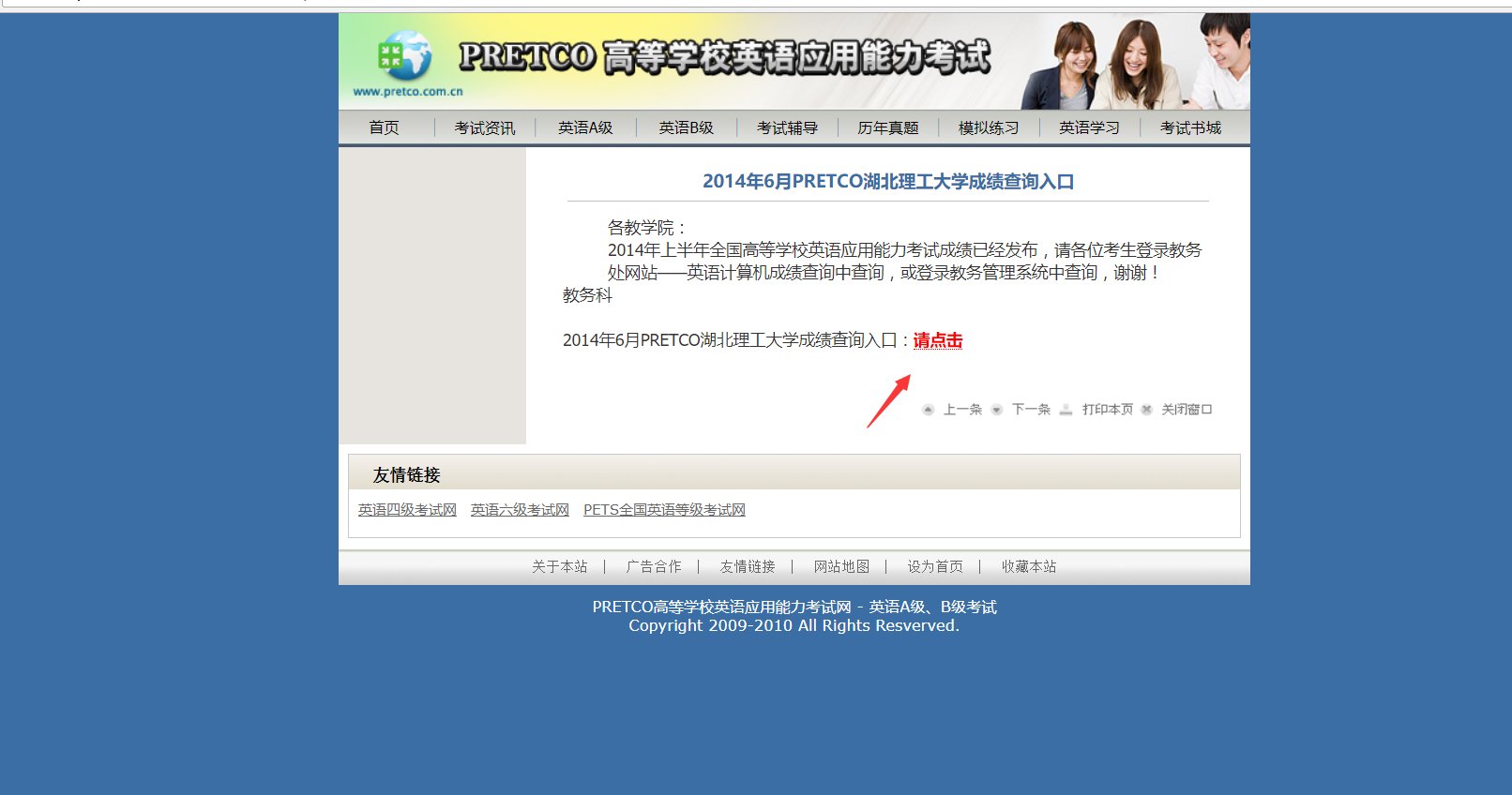Image resolution: width=1512 pixels, height=795 pixels.
Task: Click 关闭窗口 to close window
Action: [1187, 410]
